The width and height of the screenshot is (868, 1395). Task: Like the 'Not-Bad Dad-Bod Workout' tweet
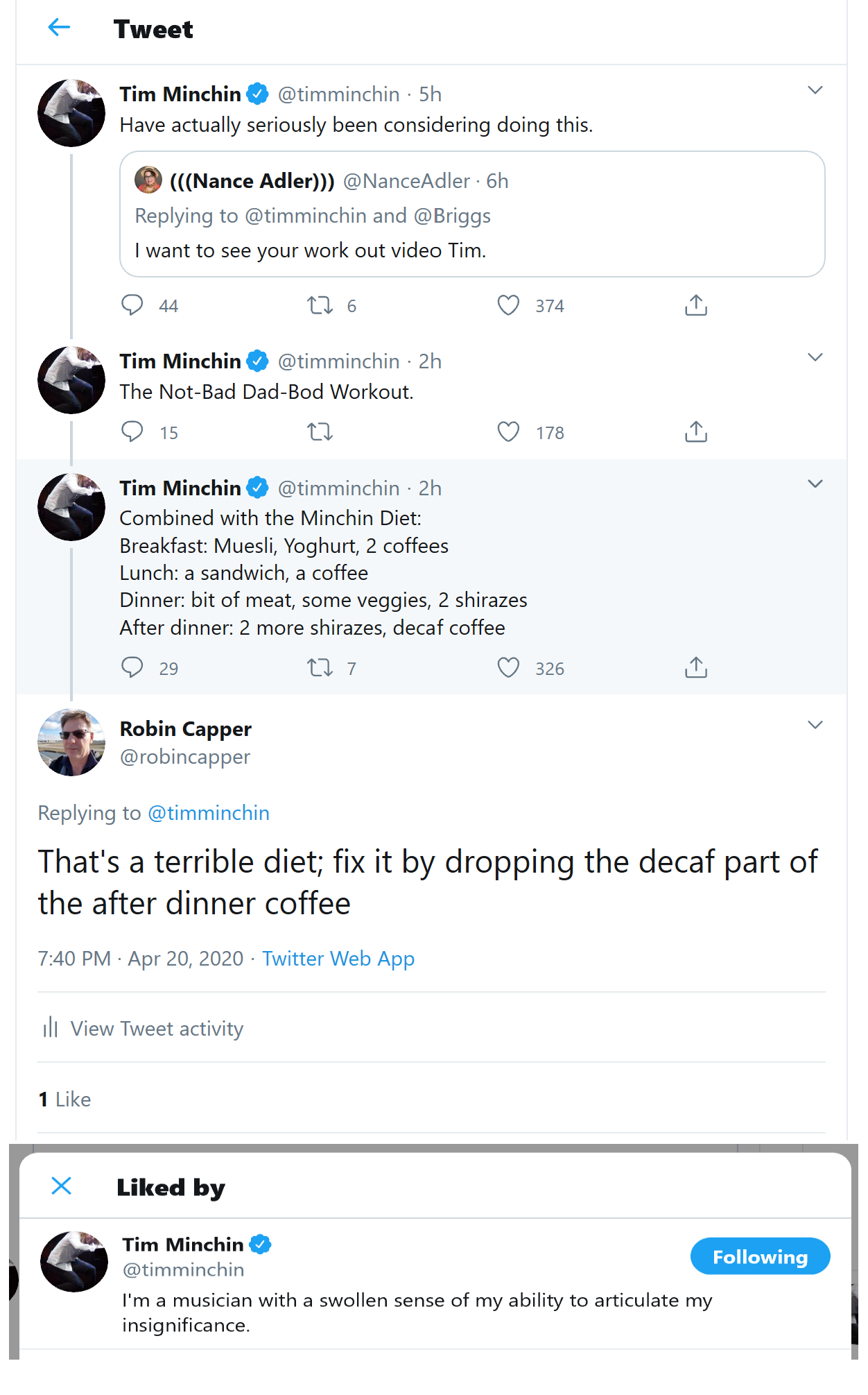(508, 432)
